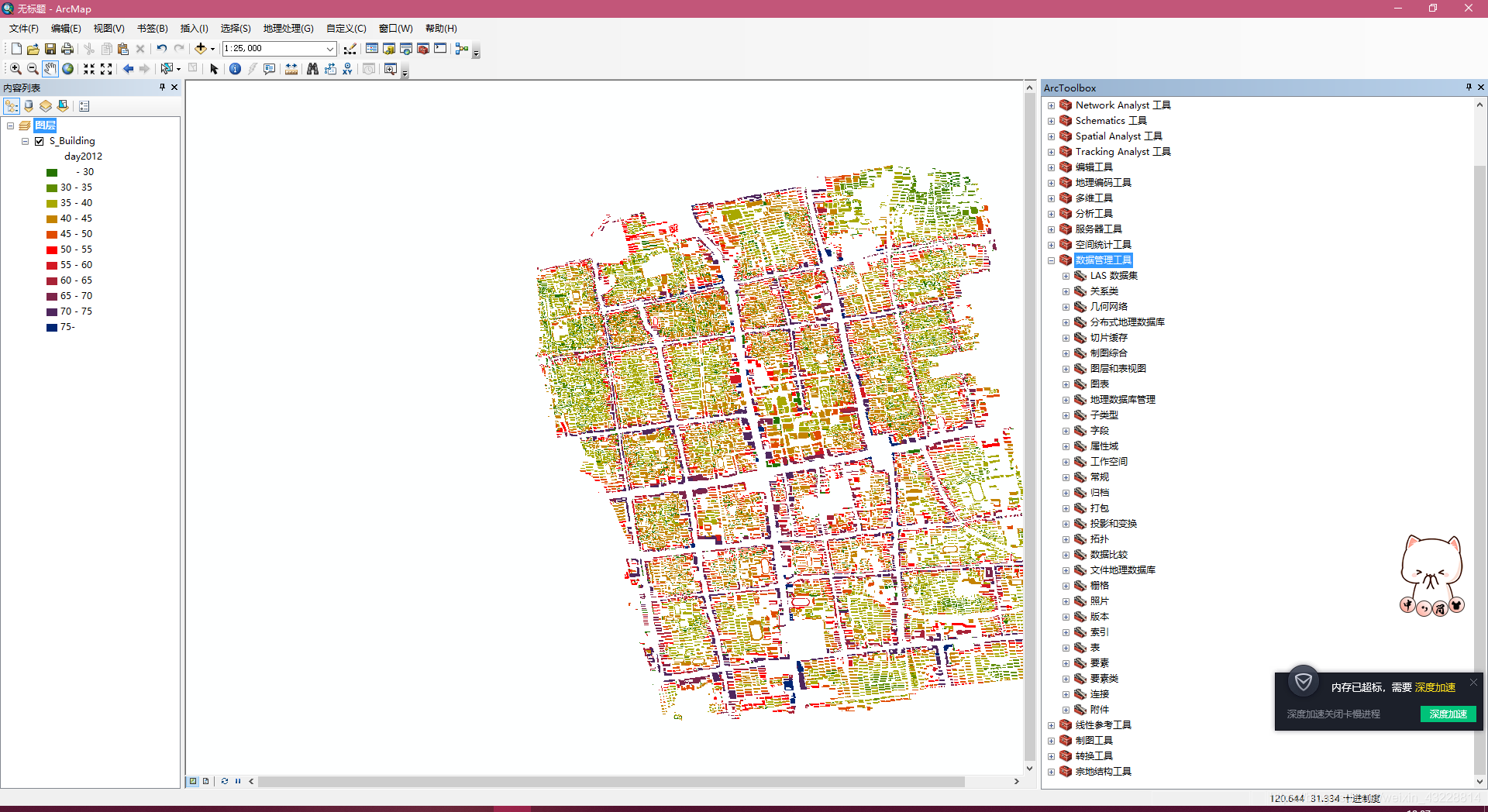Open the Add Data button
1488x812 pixels.
click(201, 48)
